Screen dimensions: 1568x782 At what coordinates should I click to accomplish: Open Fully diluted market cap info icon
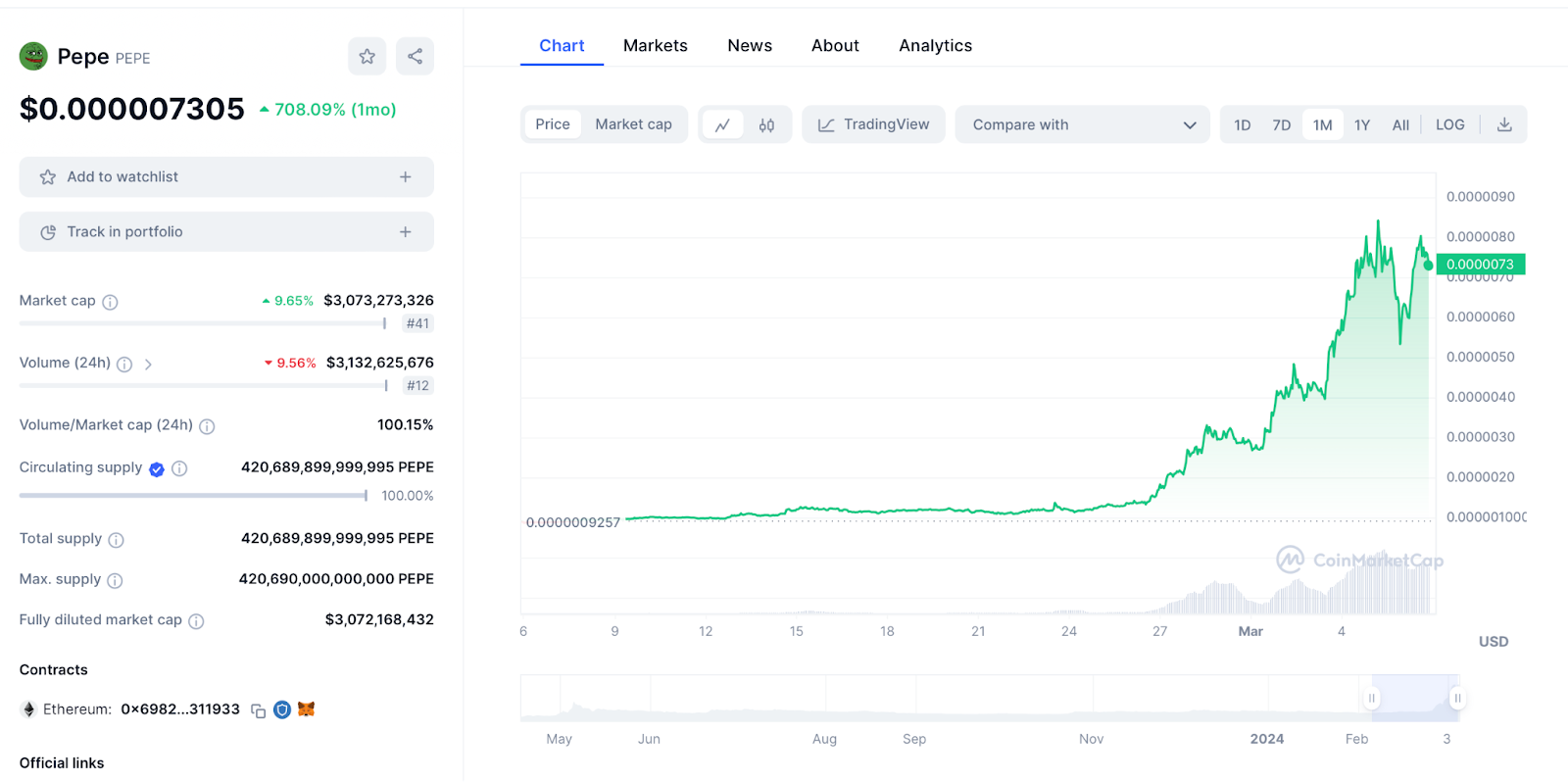pos(196,621)
